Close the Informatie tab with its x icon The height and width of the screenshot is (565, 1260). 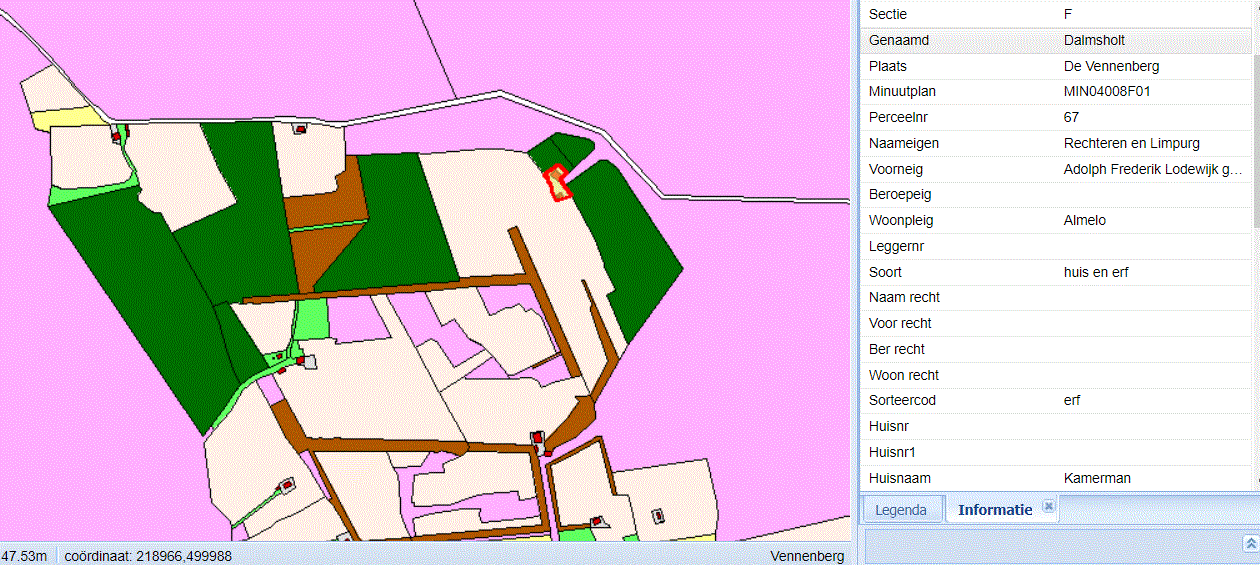[1048, 507]
